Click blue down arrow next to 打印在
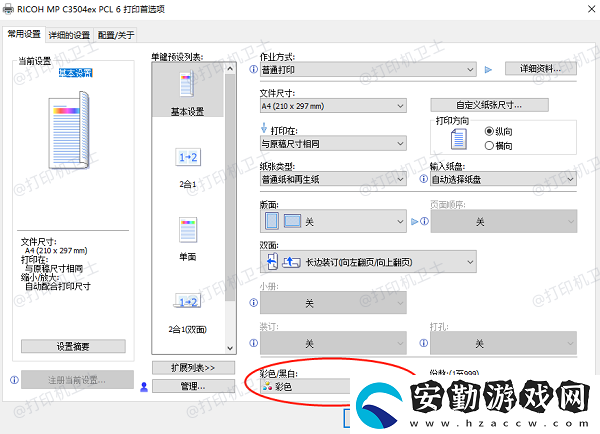Screen dimensions: 600x434 coord(264,128)
